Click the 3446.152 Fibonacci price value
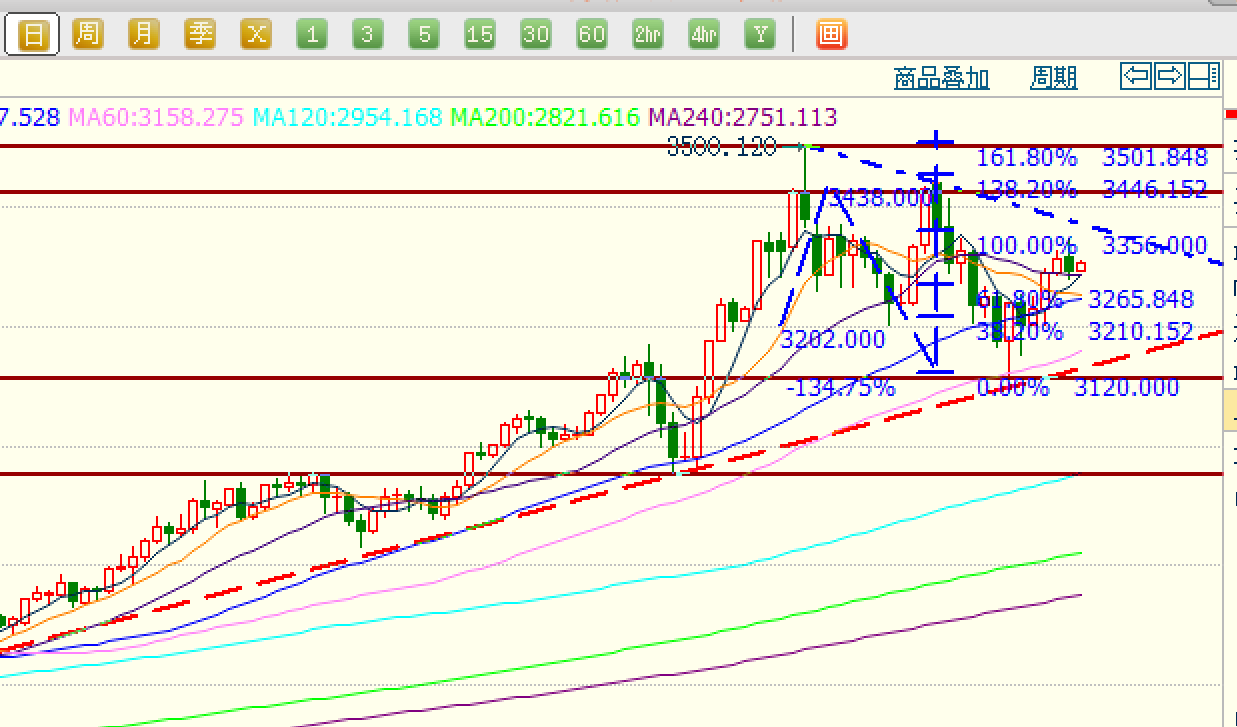 1155,189
